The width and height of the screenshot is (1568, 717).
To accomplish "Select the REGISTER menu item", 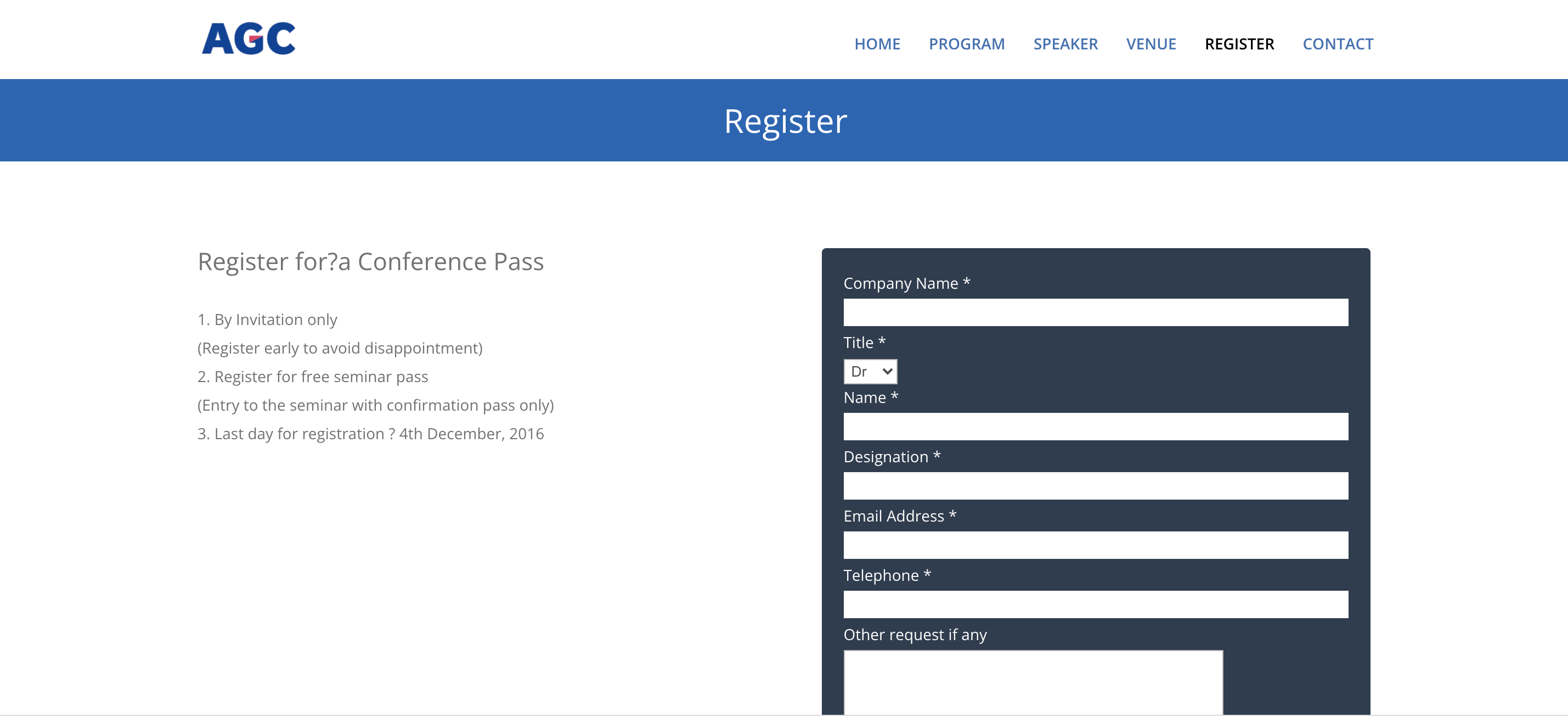I will 1239,44.
